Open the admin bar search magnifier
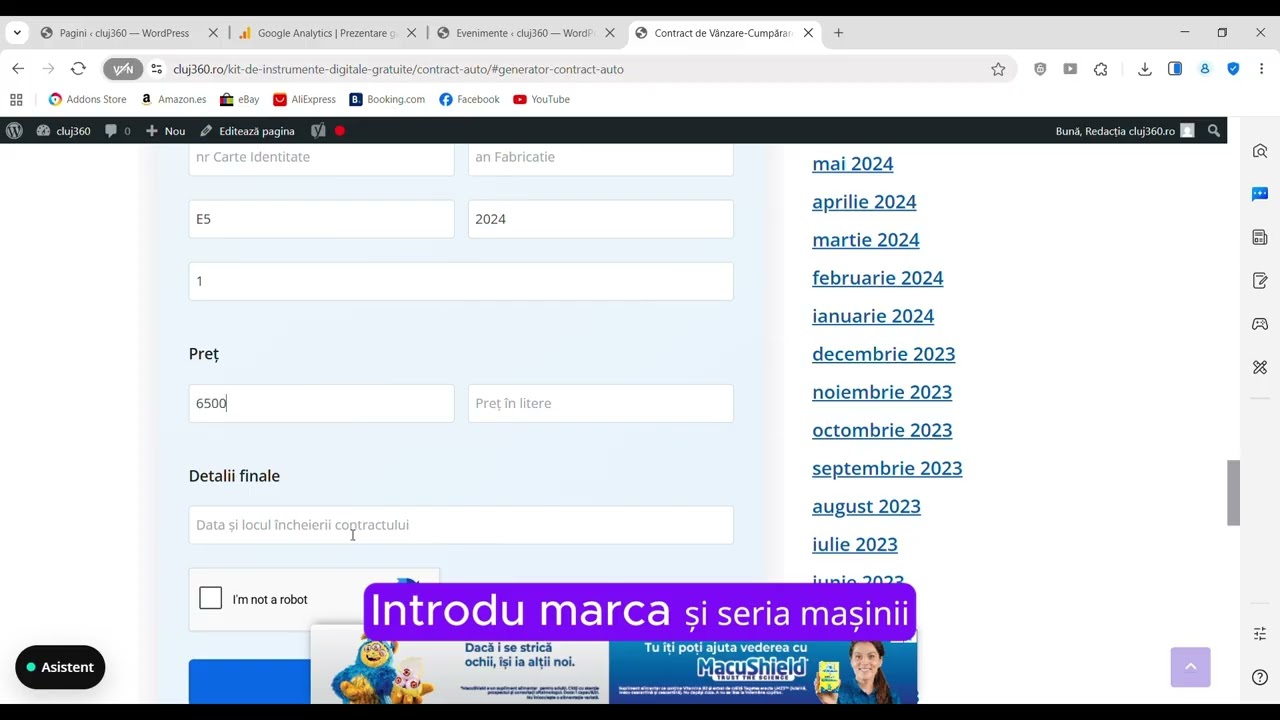This screenshot has width=1280, height=720. [1214, 131]
